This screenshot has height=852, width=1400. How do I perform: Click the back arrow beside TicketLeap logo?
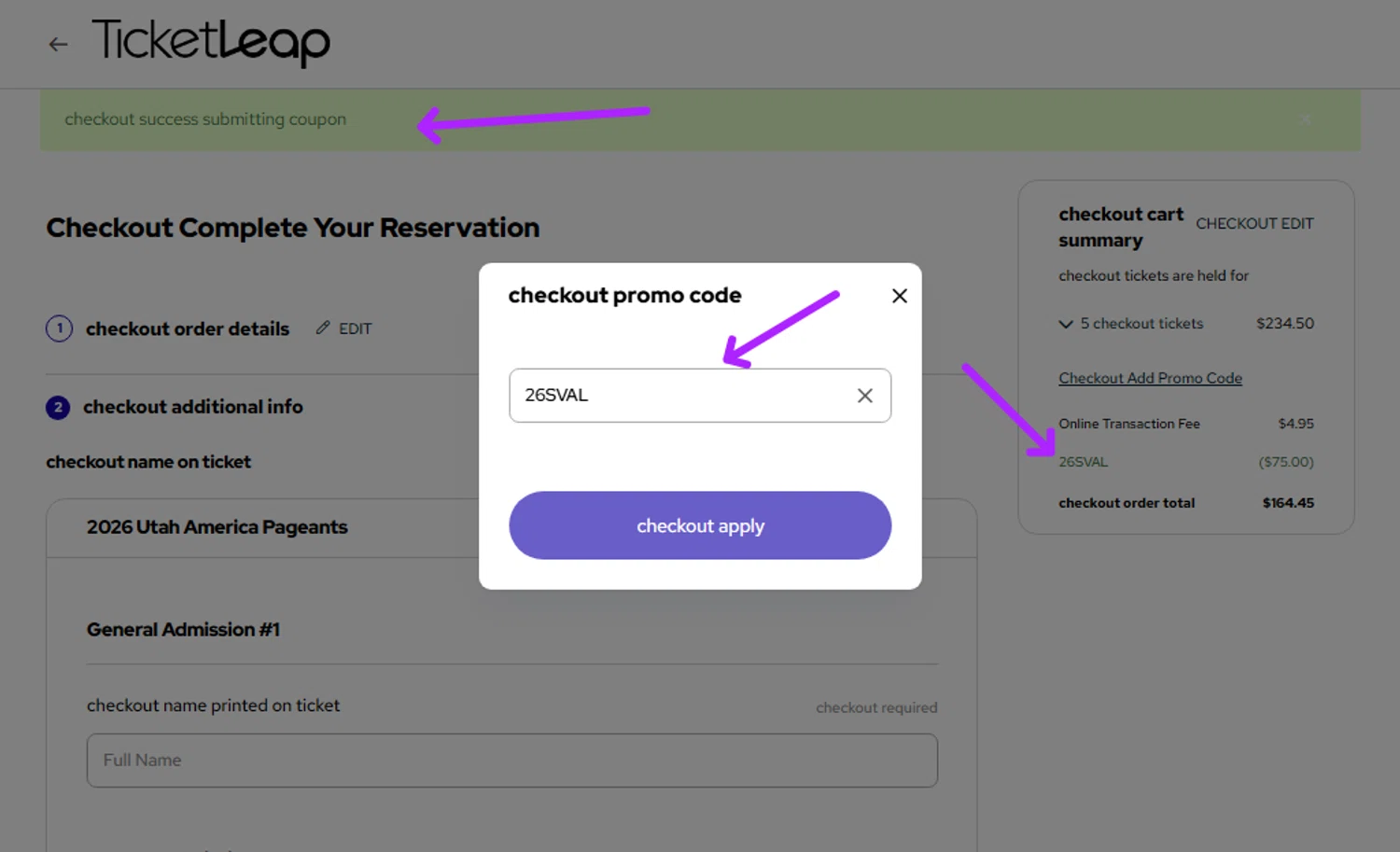(x=59, y=44)
